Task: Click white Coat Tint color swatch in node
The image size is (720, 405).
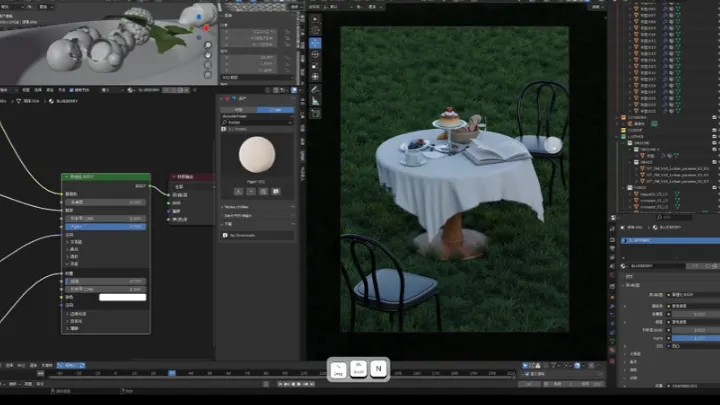Action: [x=123, y=298]
